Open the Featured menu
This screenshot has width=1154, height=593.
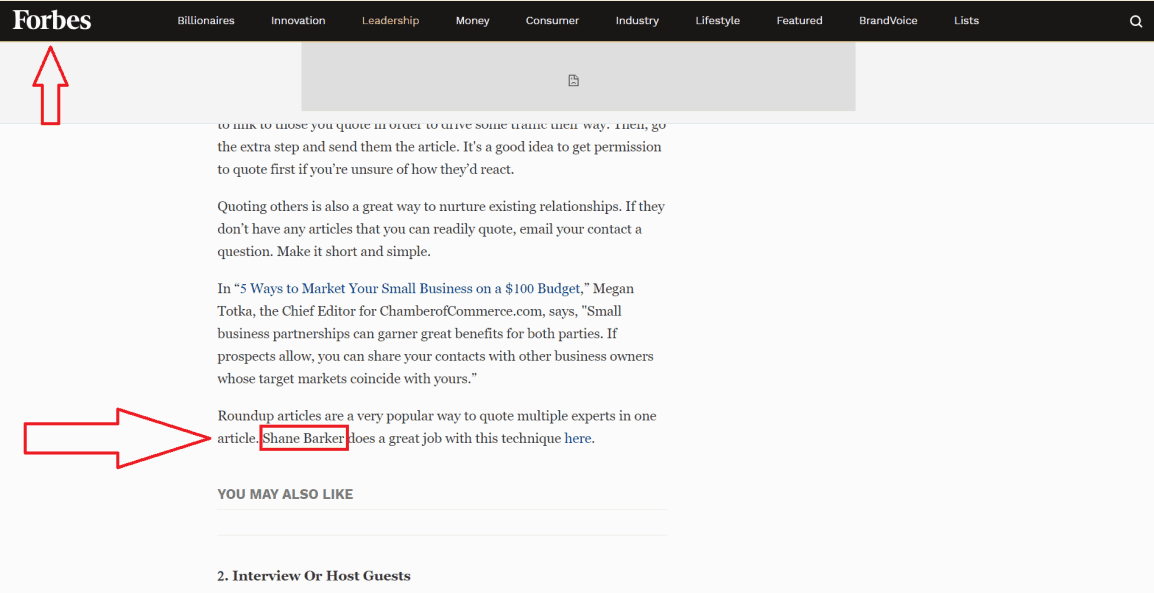(799, 21)
